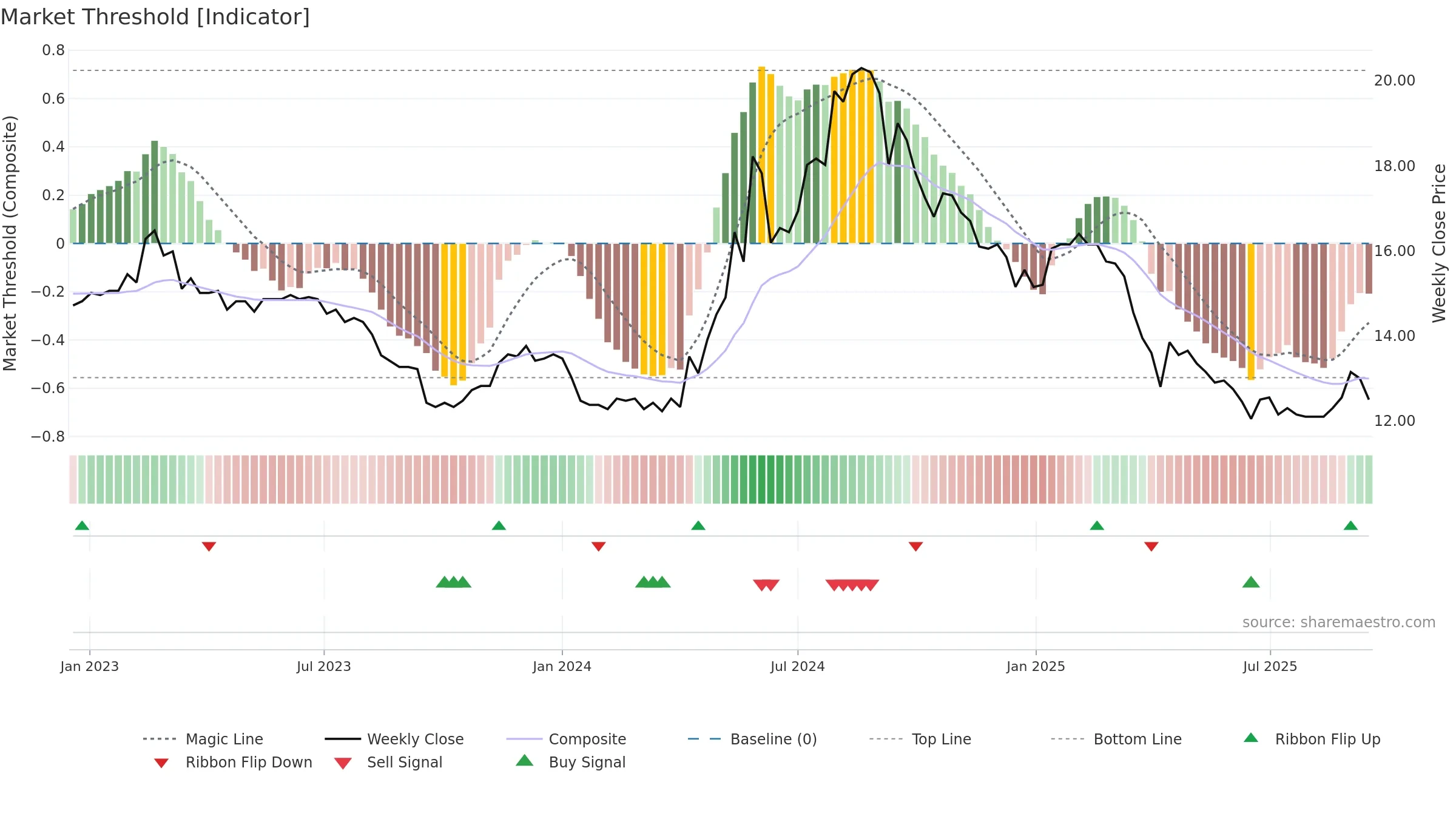Click the lowest yellow bar near October 2023
The width and height of the screenshot is (1456, 819).
click(x=453, y=314)
